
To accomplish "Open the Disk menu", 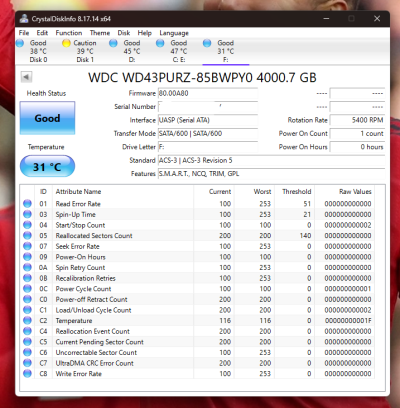I will coord(124,33).
